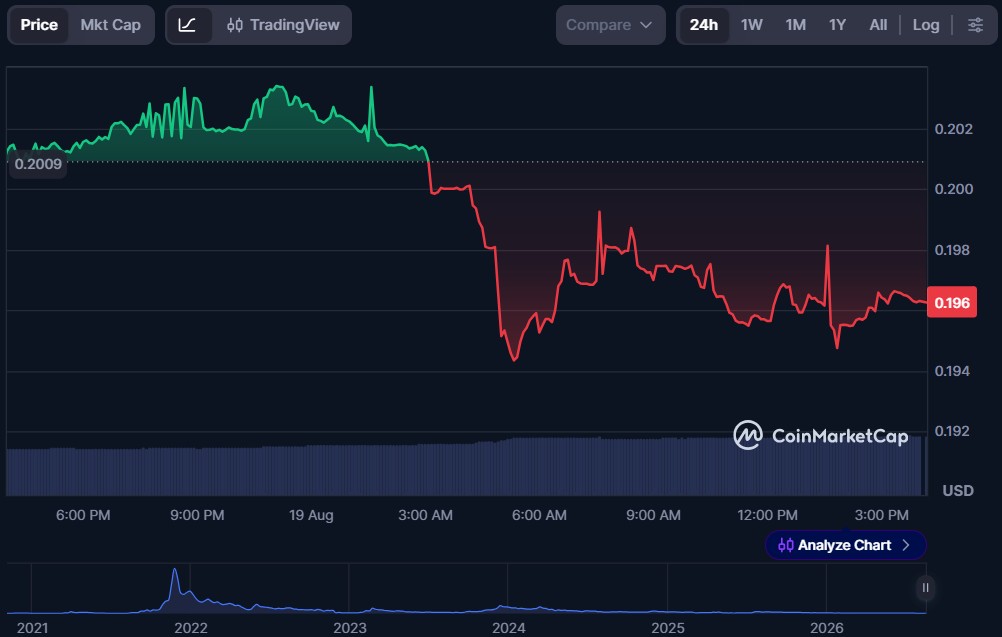Click the 9:00 PM axis label
The height and width of the screenshot is (637, 1002).
197,515
